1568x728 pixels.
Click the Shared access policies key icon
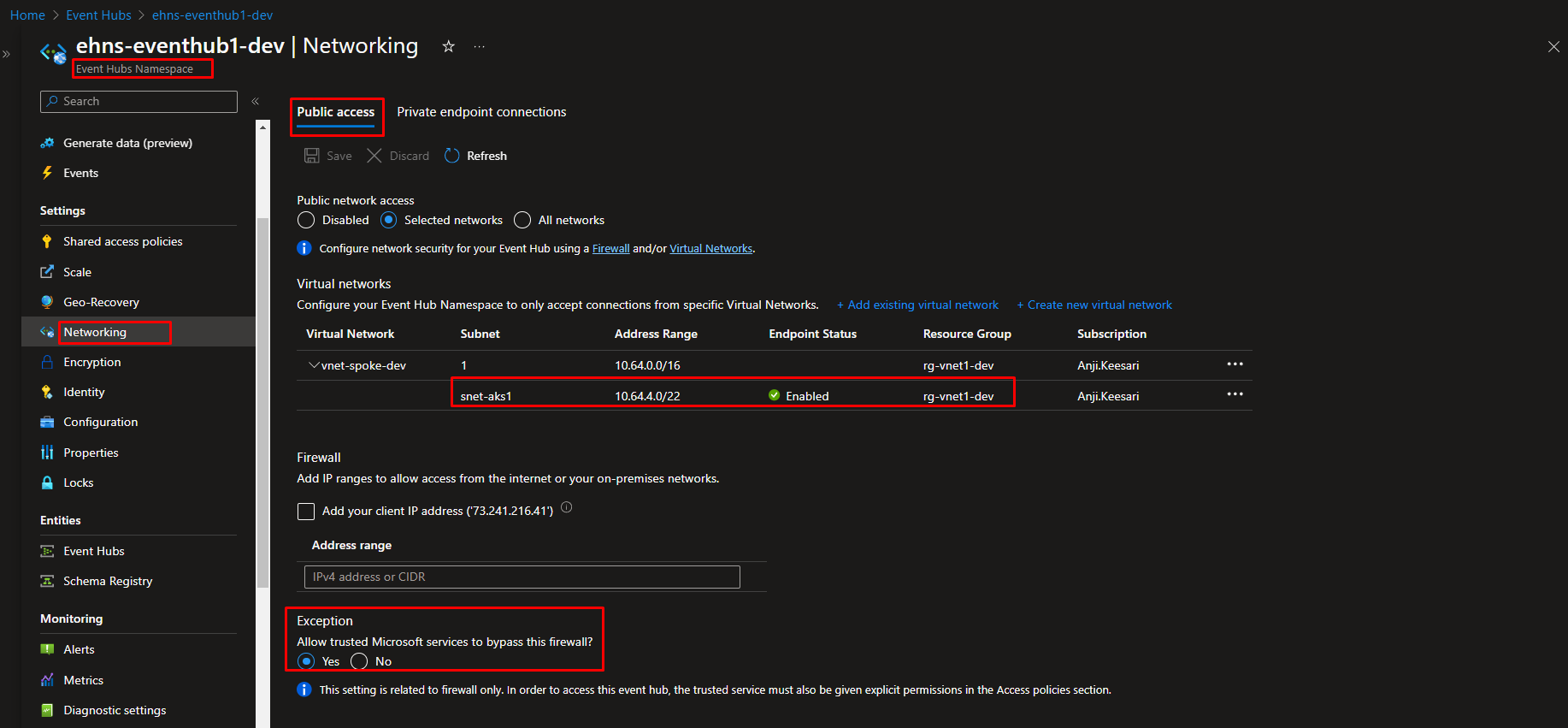[47, 241]
